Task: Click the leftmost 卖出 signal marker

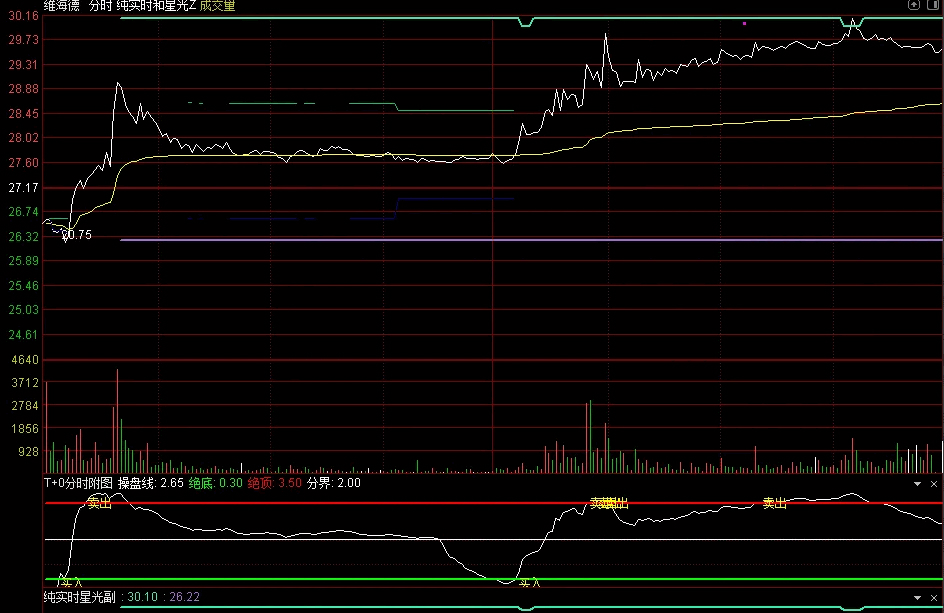Action: pos(99,503)
